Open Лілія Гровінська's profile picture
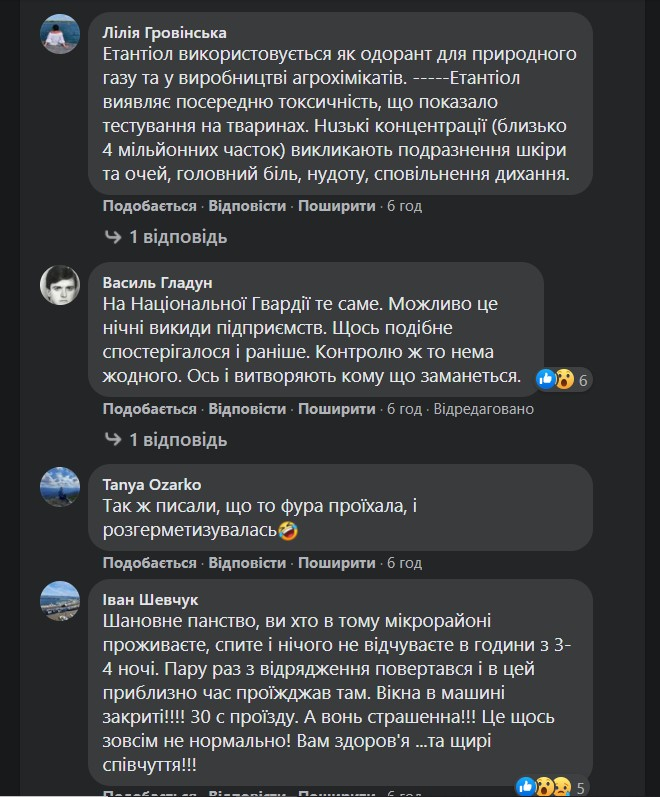 click(x=60, y=36)
